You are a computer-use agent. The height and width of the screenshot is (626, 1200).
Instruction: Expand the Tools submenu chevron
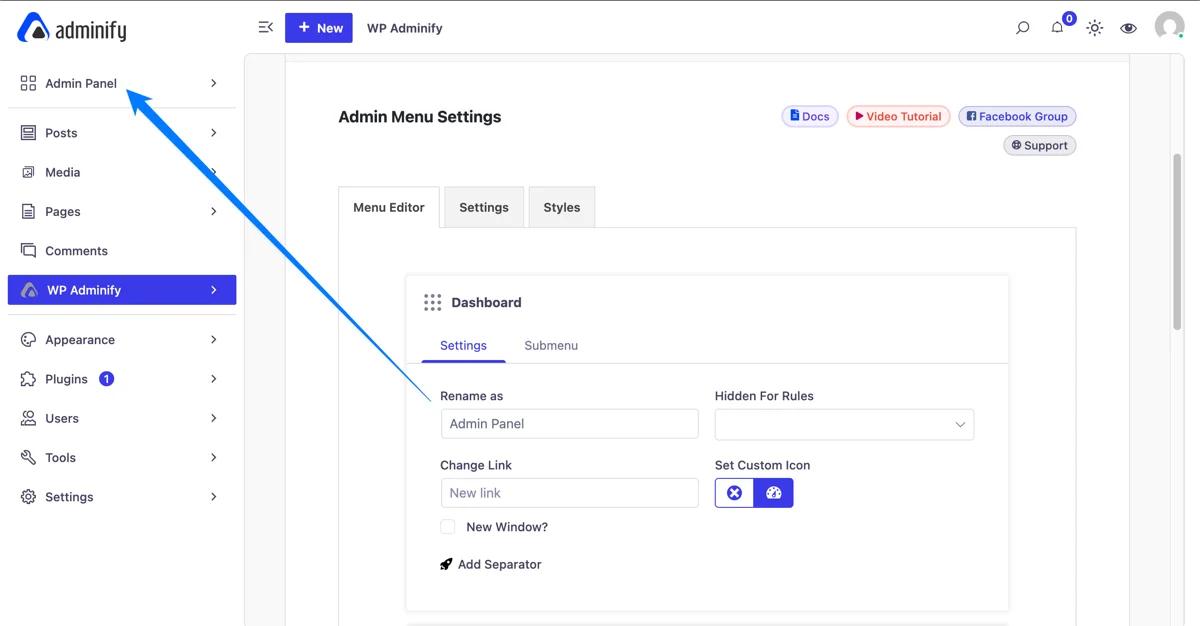pos(213,458)
